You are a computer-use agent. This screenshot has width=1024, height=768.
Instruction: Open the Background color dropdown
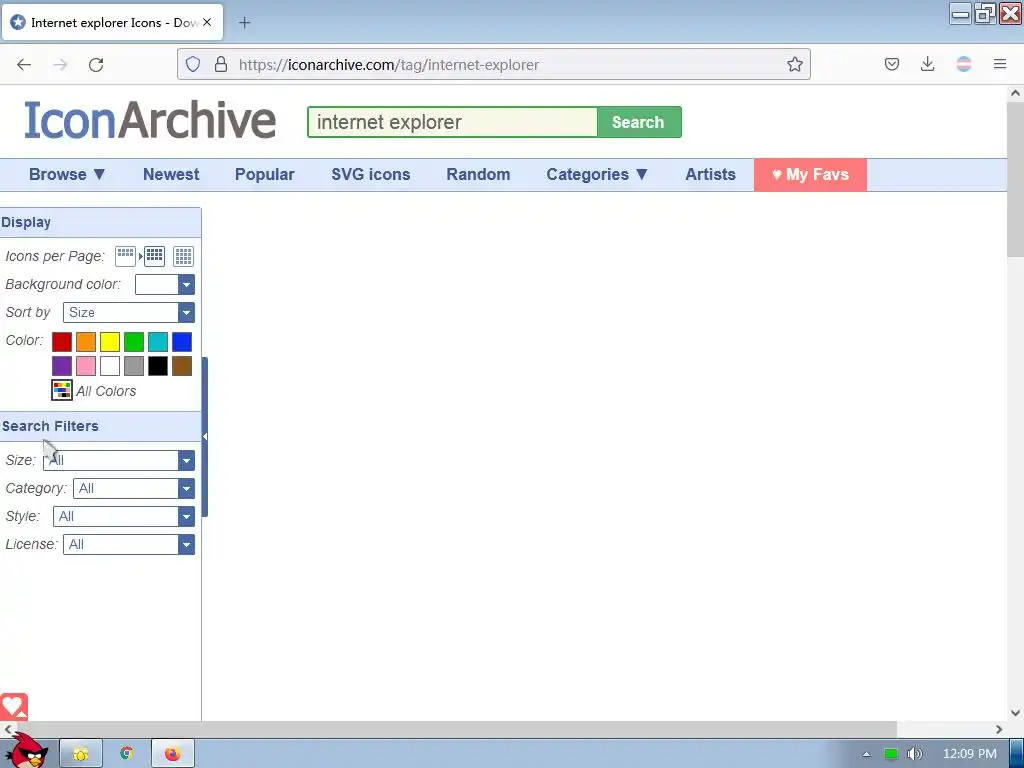pyautogui.click(x=165, y=285)
